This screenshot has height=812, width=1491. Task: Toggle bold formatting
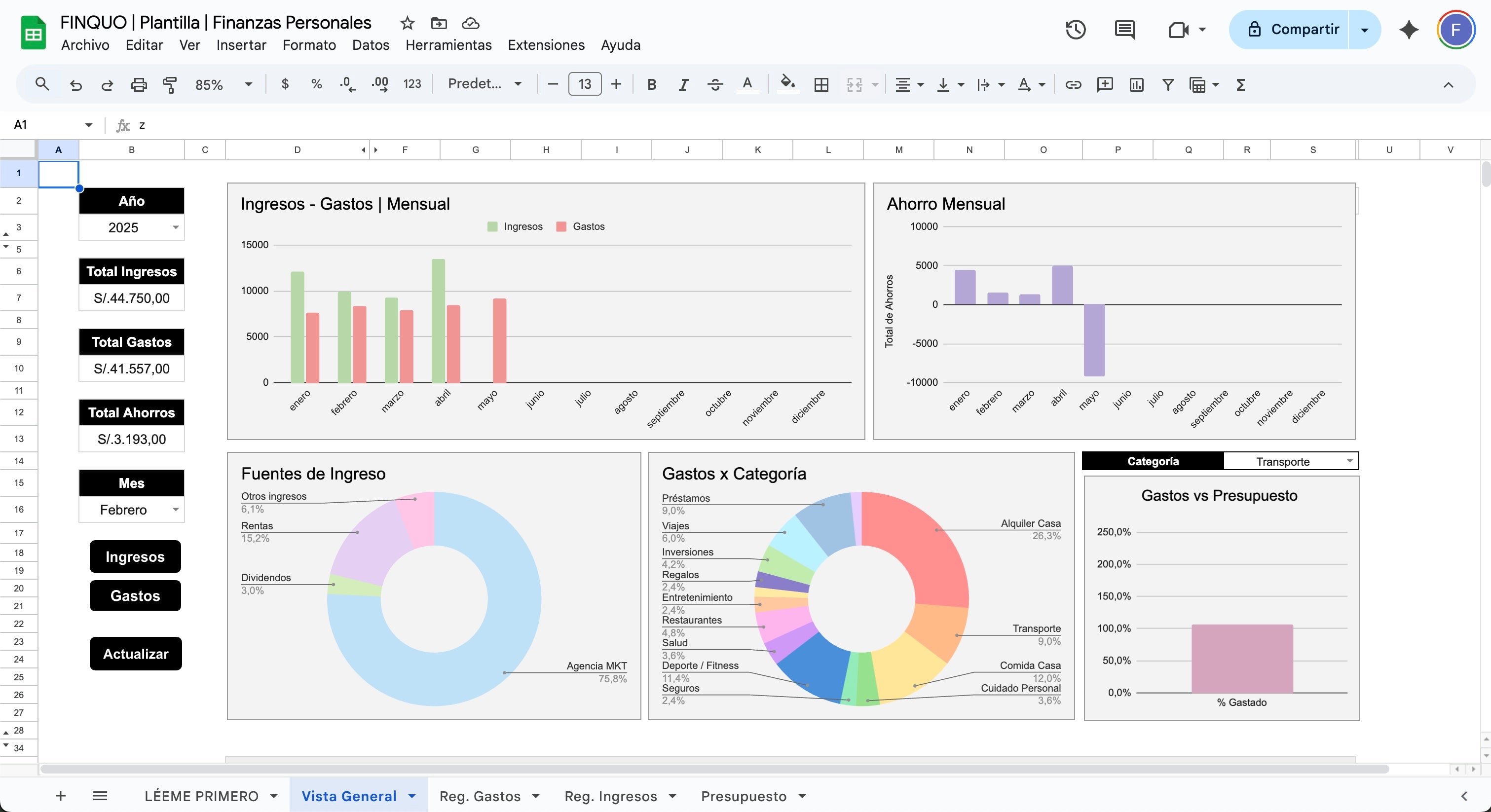tap(652, 84)
